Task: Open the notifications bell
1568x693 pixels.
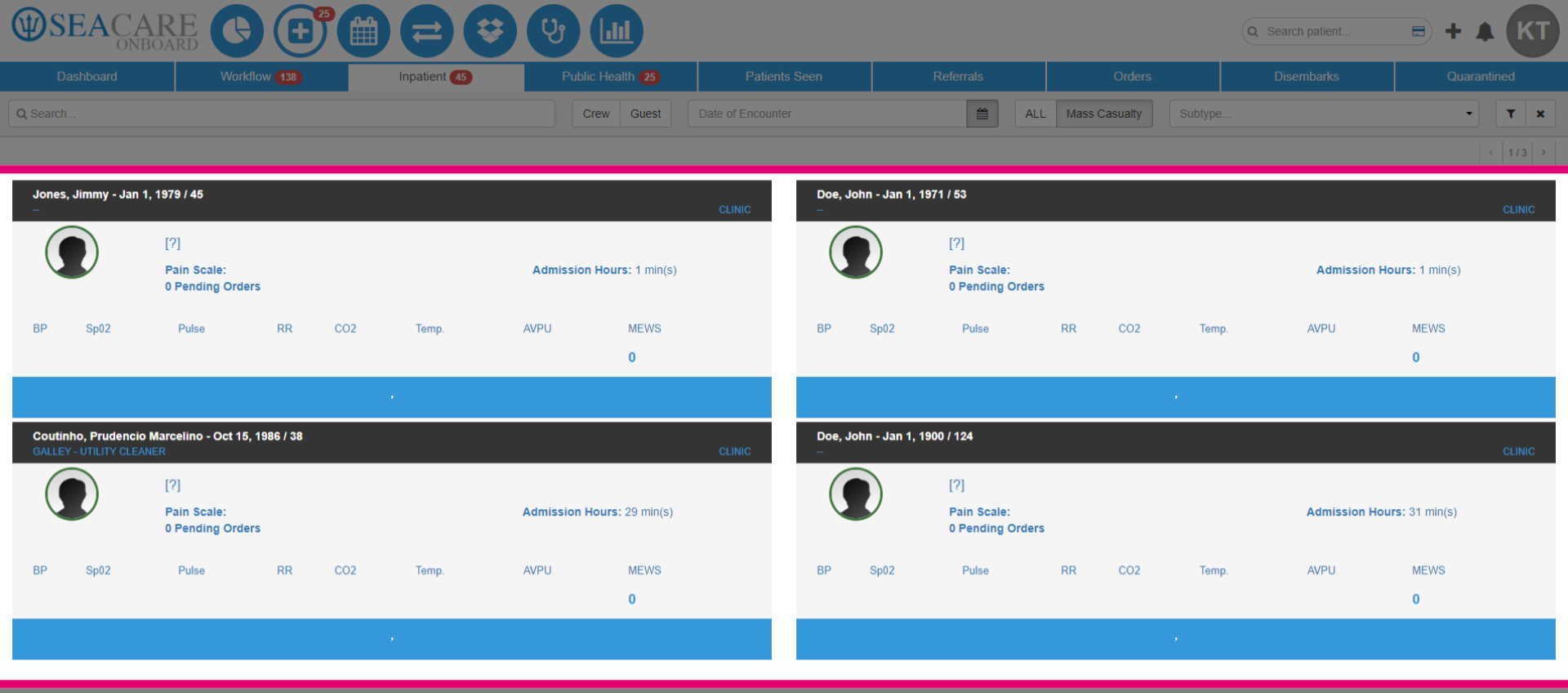Action: [1485, 31]
